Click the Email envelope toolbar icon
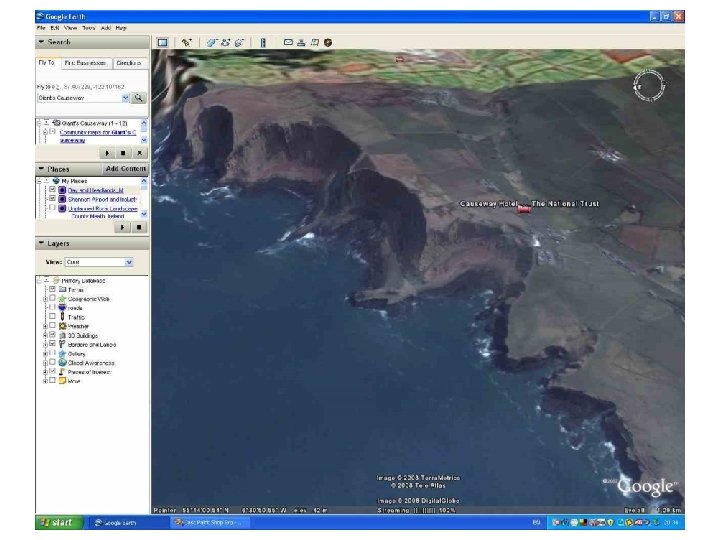This screenshot has width=720, height=540. point(288,42)
